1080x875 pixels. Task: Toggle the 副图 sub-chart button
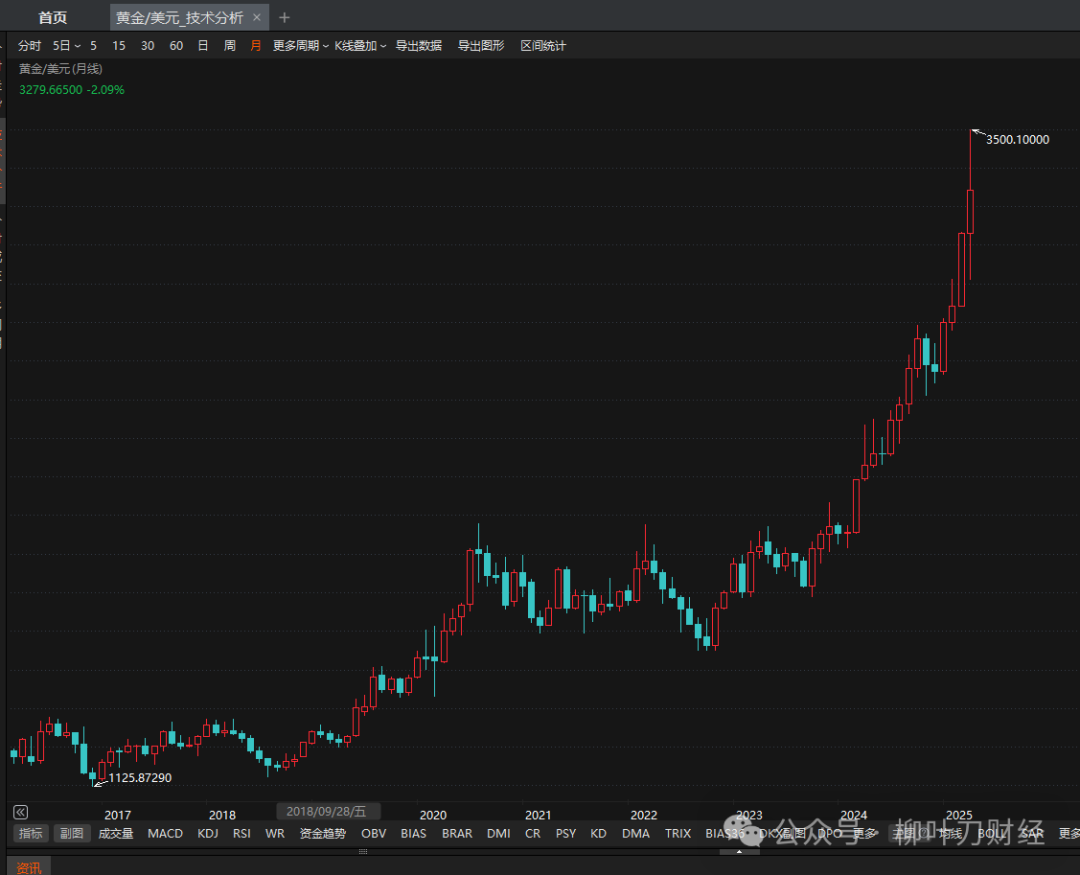pos(72,834)
